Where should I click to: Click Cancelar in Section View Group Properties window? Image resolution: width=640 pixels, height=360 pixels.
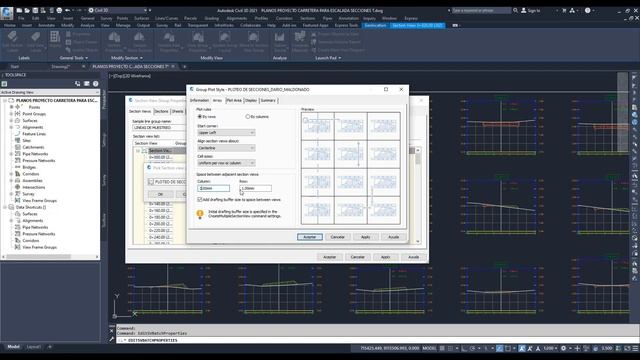pos(358,257)
